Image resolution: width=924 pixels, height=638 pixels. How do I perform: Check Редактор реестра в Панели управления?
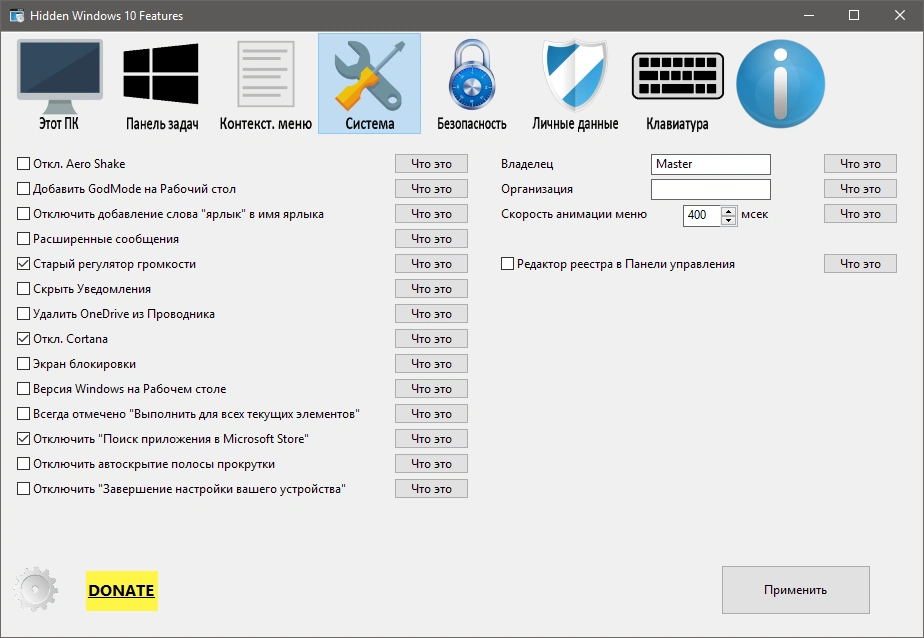(507, 264)
